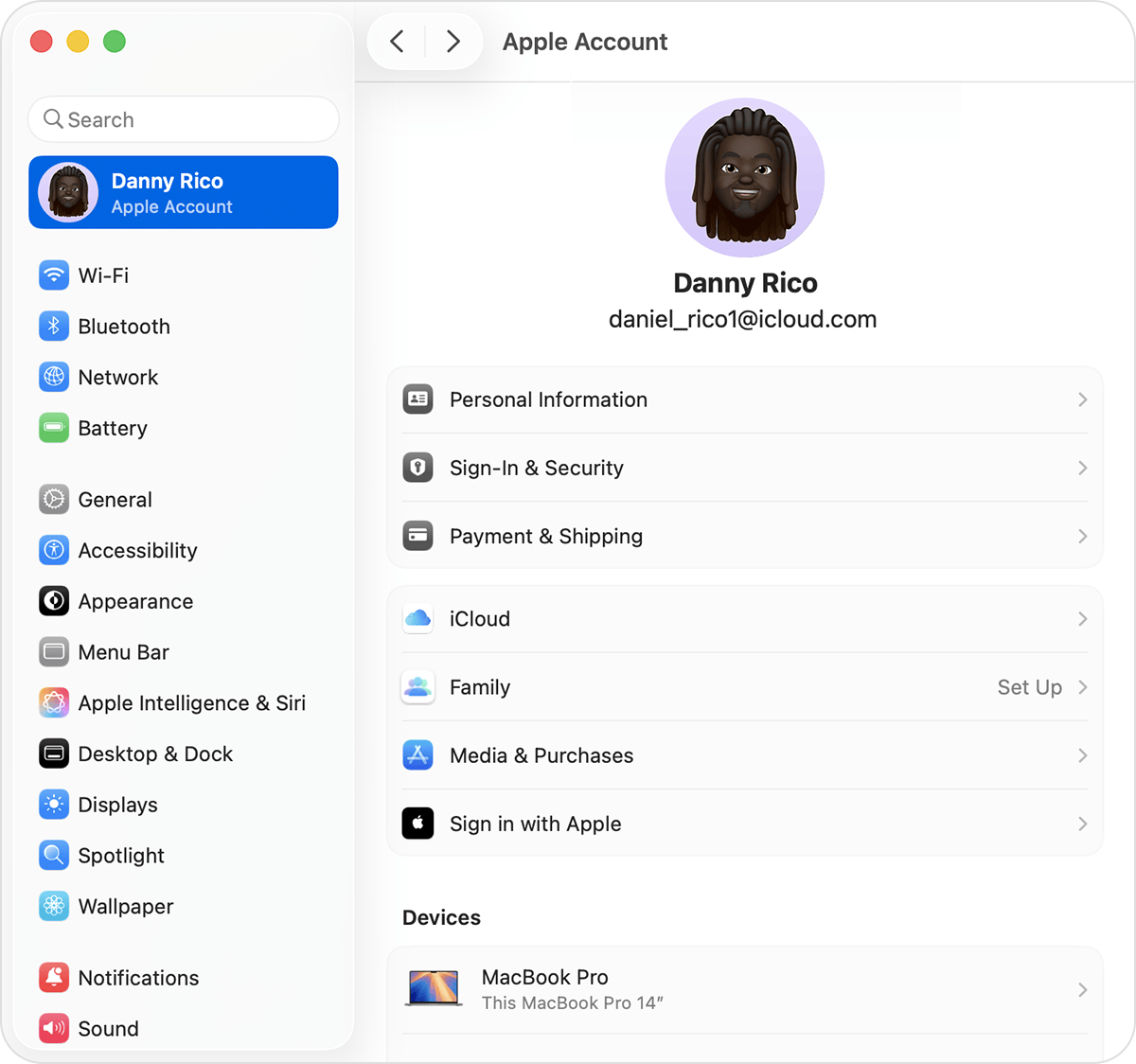Open Sign-In & Security via its chevron
Screen dimensions: 1136x1064
1082,468
